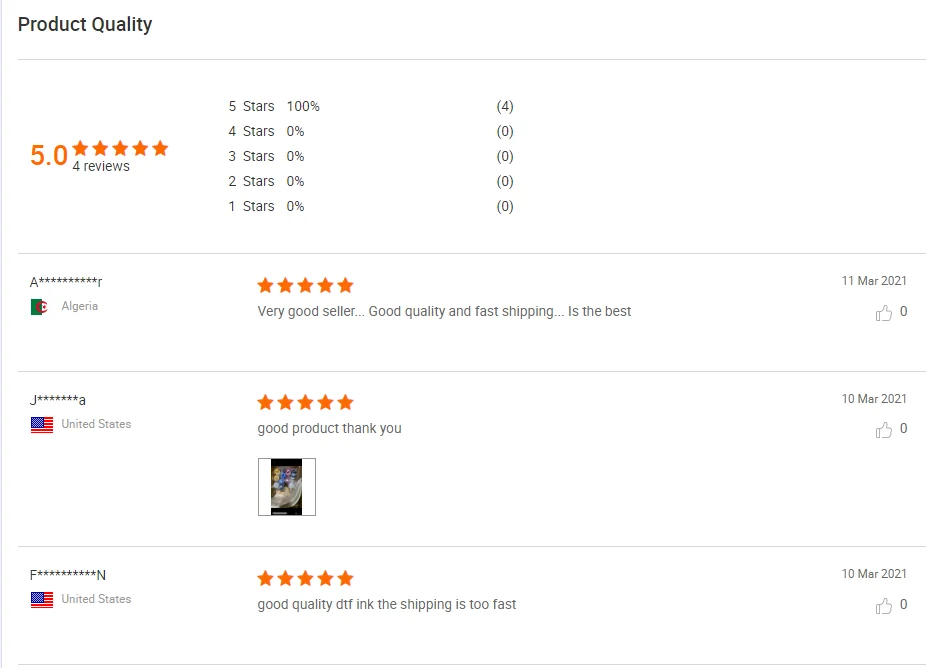Click the Product Quality heading
This screenshot has height=668, width=926.
(x=85, y=24)
